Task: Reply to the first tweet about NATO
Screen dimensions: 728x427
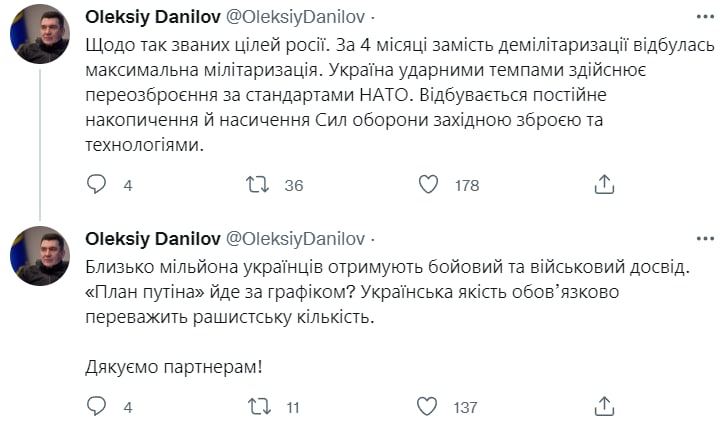Action: click(x=97, y=185)
